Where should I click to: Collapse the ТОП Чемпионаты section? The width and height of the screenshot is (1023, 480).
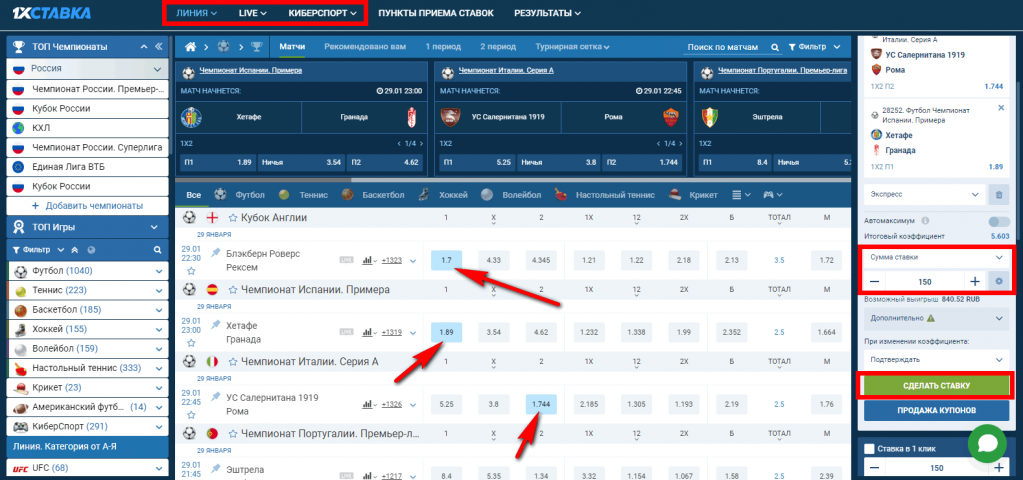144,47
